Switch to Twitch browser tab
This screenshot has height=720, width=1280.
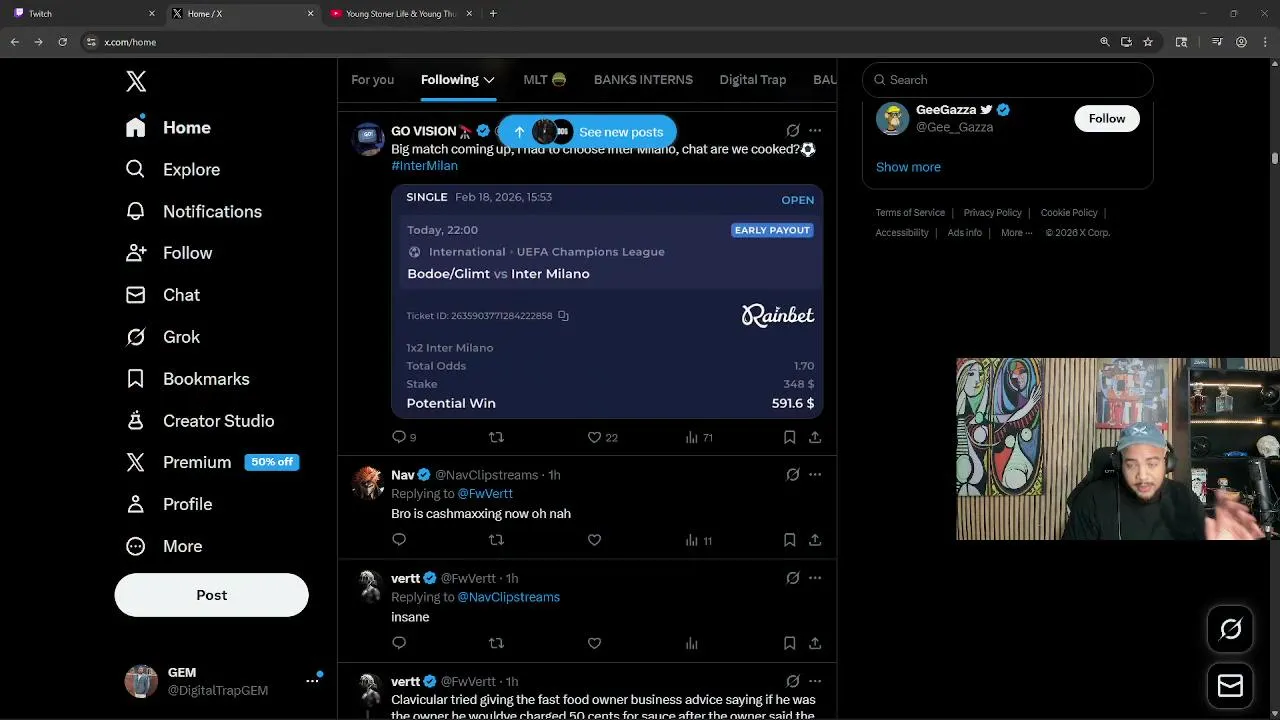(x=84, y=14)
